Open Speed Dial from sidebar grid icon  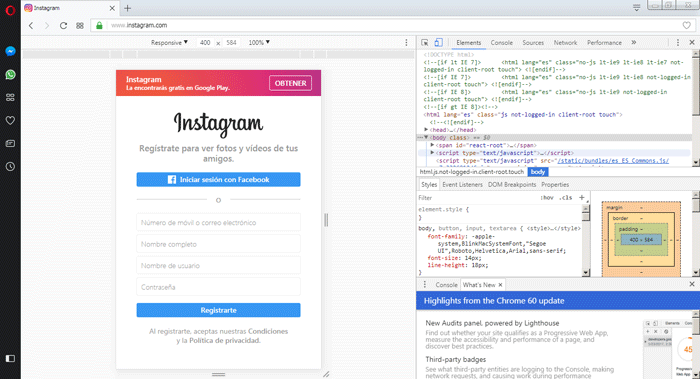click(x=10, y=97)
